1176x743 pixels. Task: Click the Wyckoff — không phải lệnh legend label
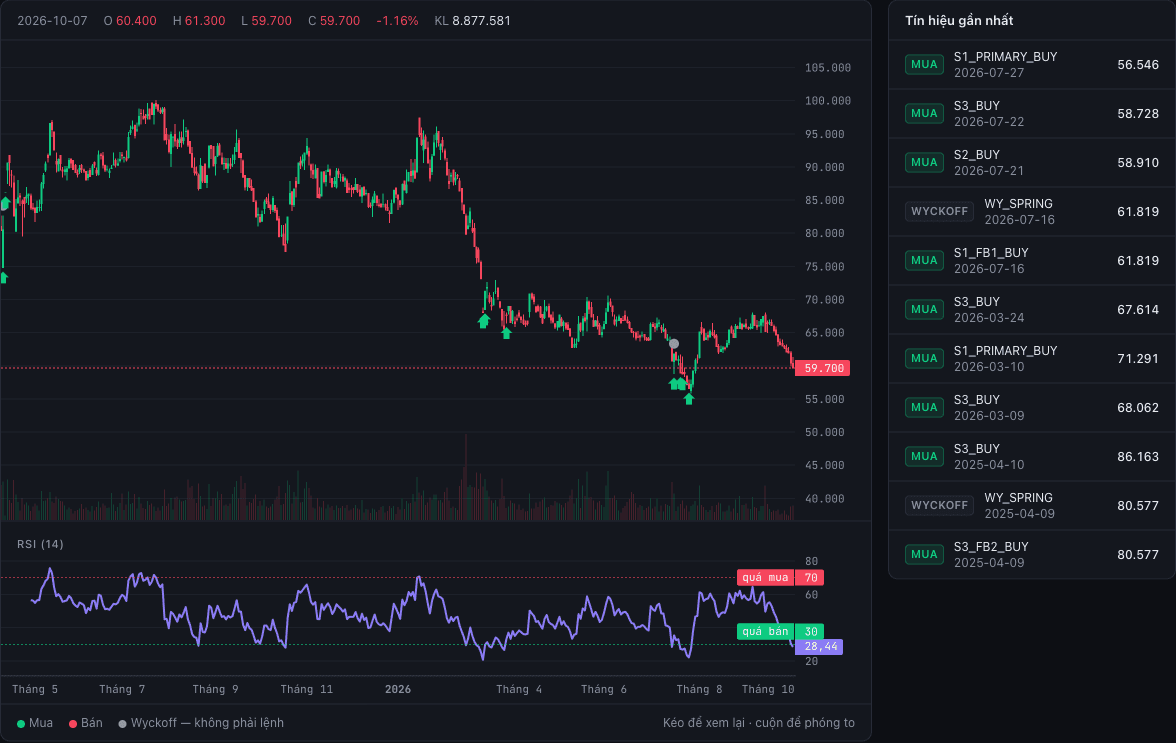click(207, 723)
